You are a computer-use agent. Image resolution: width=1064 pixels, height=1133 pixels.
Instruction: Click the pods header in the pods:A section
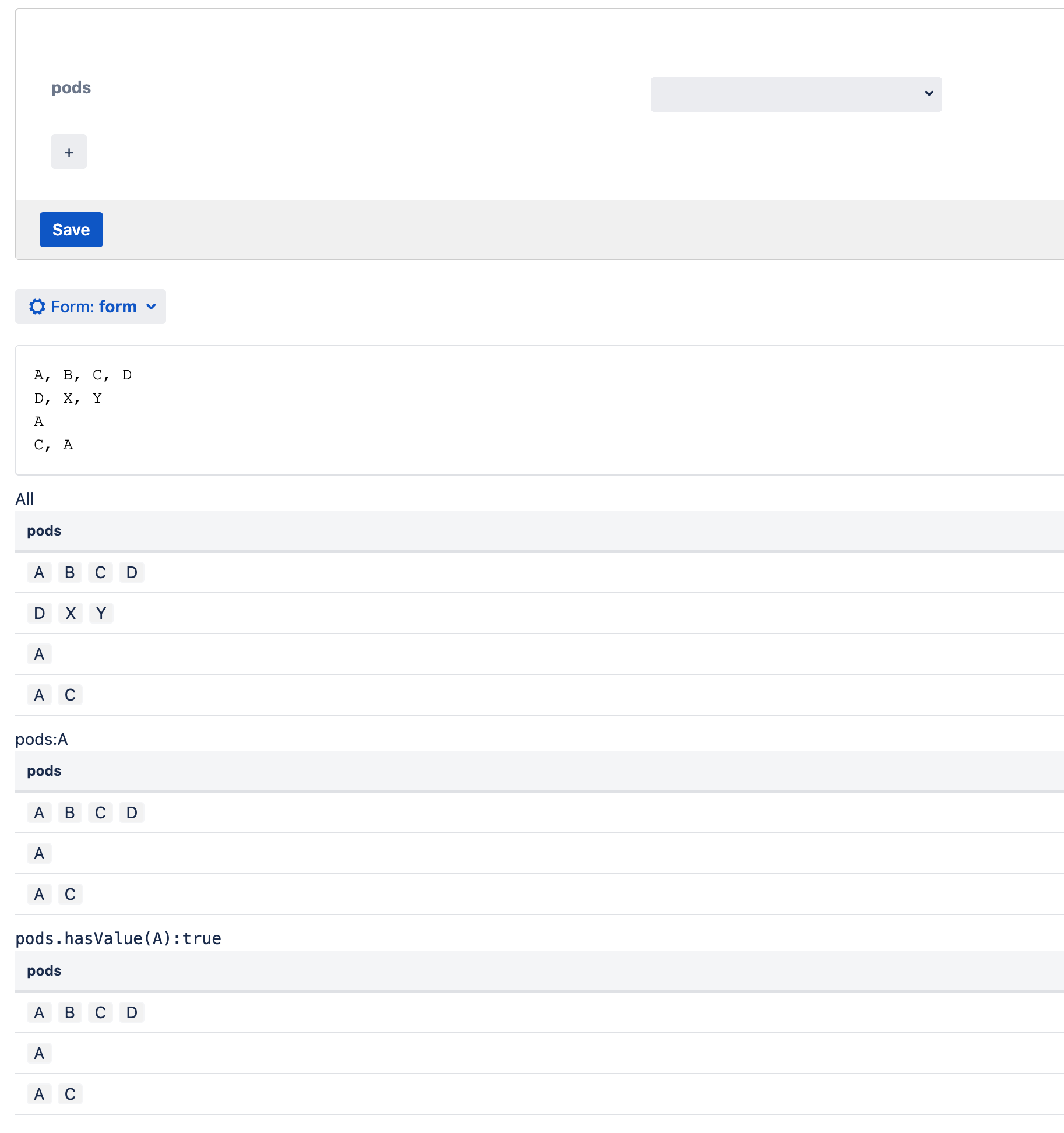44,770
